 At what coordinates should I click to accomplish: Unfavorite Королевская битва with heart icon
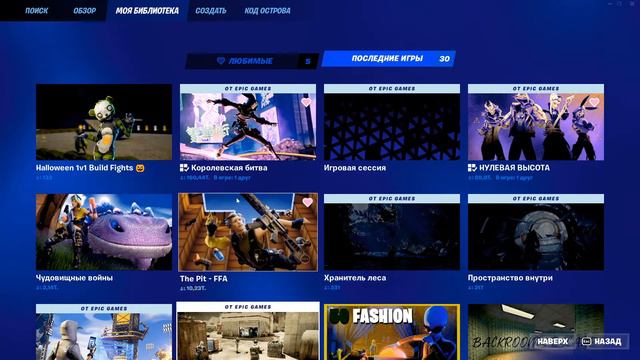(x=306, y=102)
